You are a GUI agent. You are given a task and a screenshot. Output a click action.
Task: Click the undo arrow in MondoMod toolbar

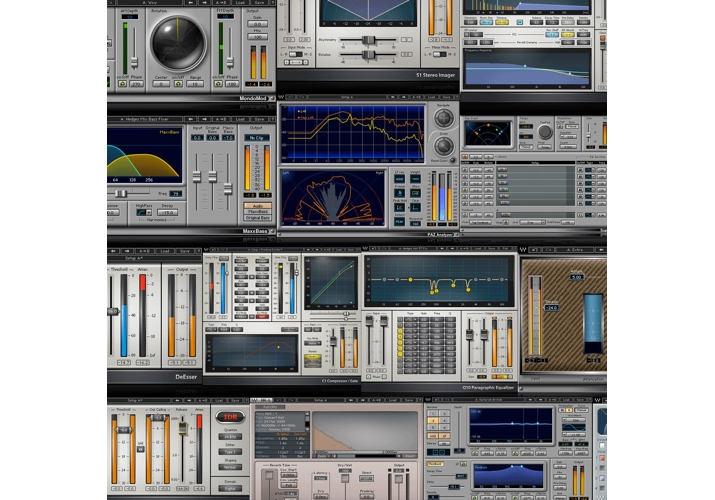pos(191,2)
